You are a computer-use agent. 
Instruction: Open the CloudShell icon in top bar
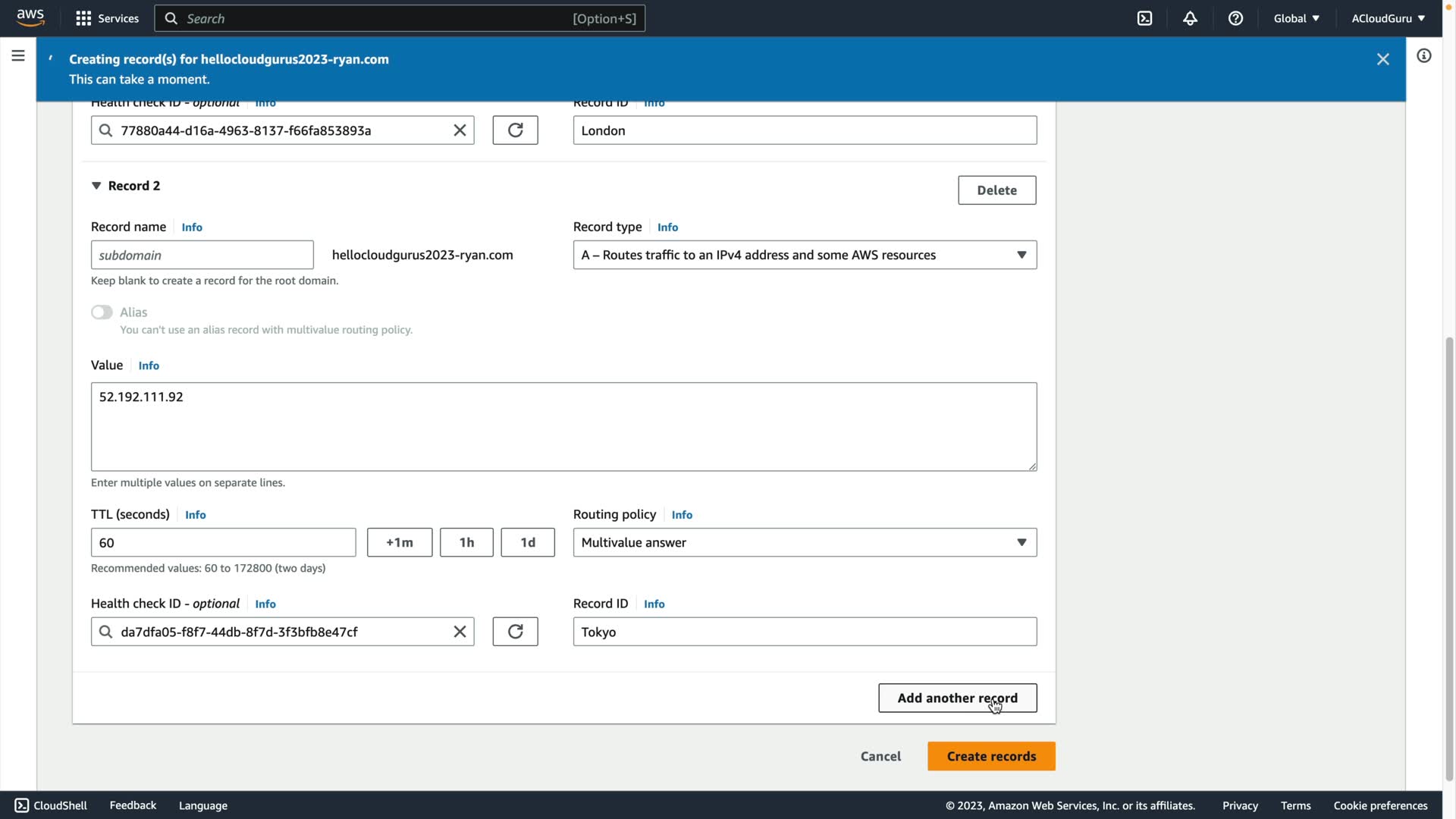(x=1144, y=18)
